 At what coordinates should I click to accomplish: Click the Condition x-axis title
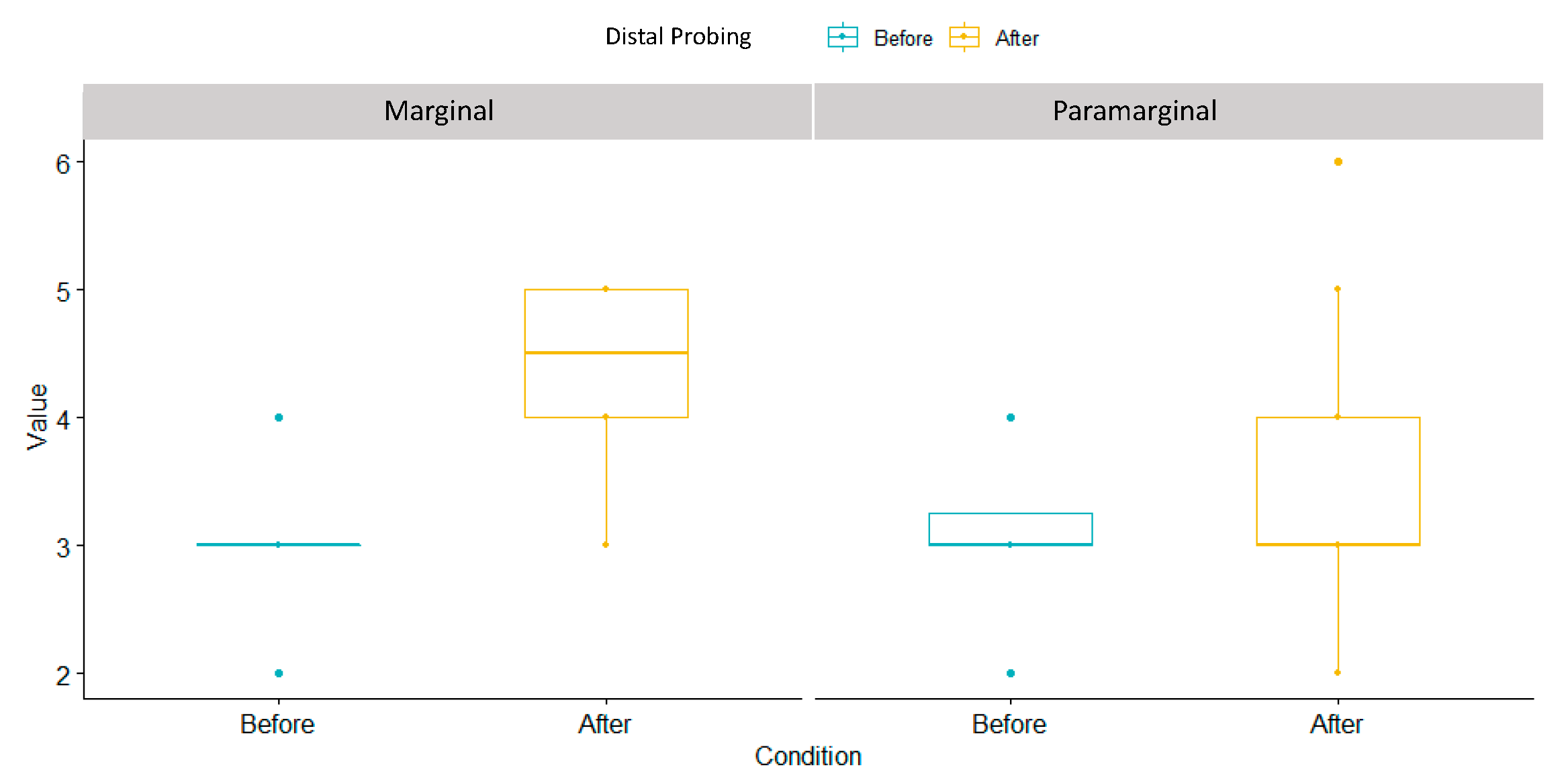(x=808, y=756)
